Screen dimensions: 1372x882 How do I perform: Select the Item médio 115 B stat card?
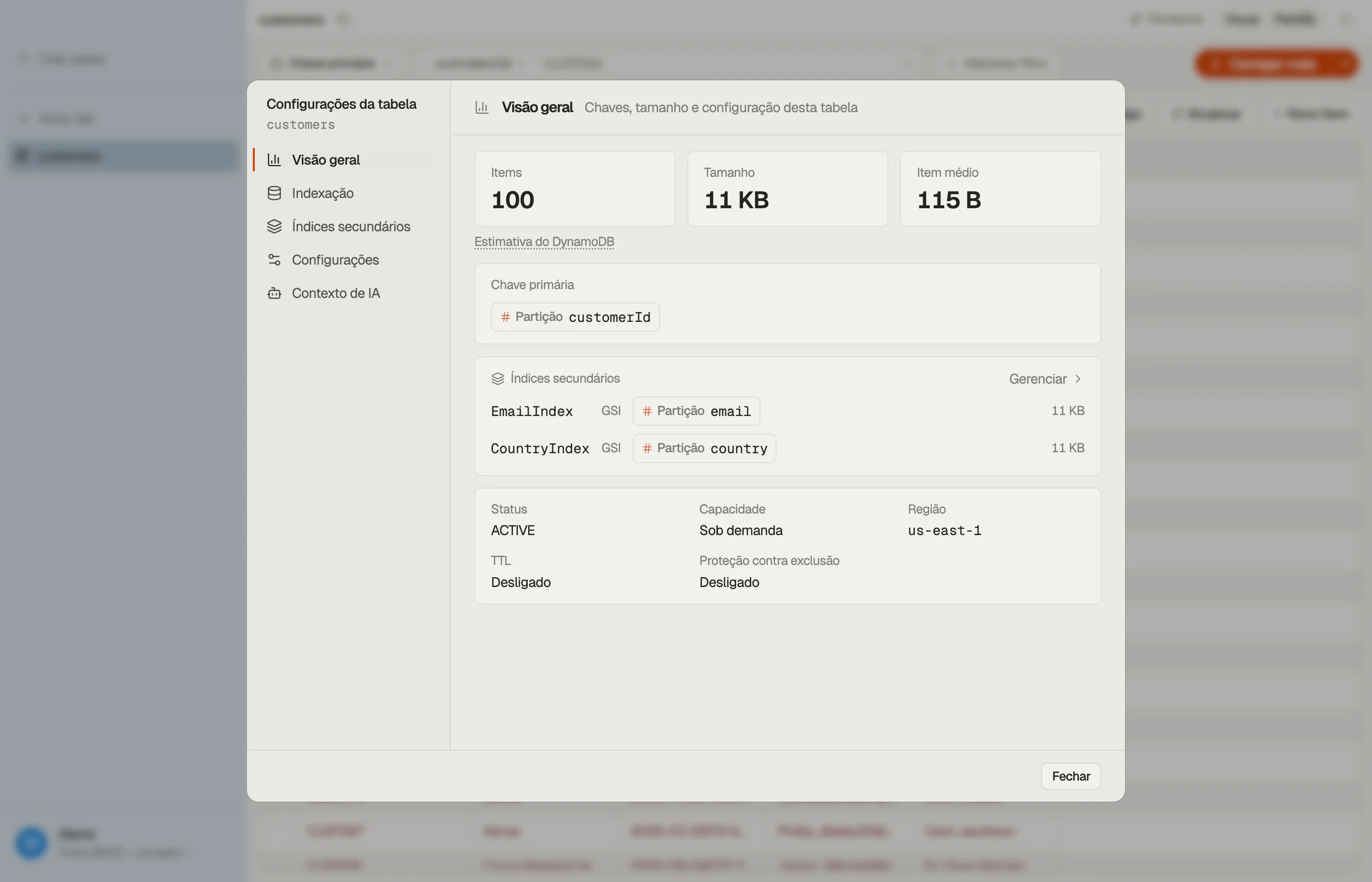coord(1001,189)
